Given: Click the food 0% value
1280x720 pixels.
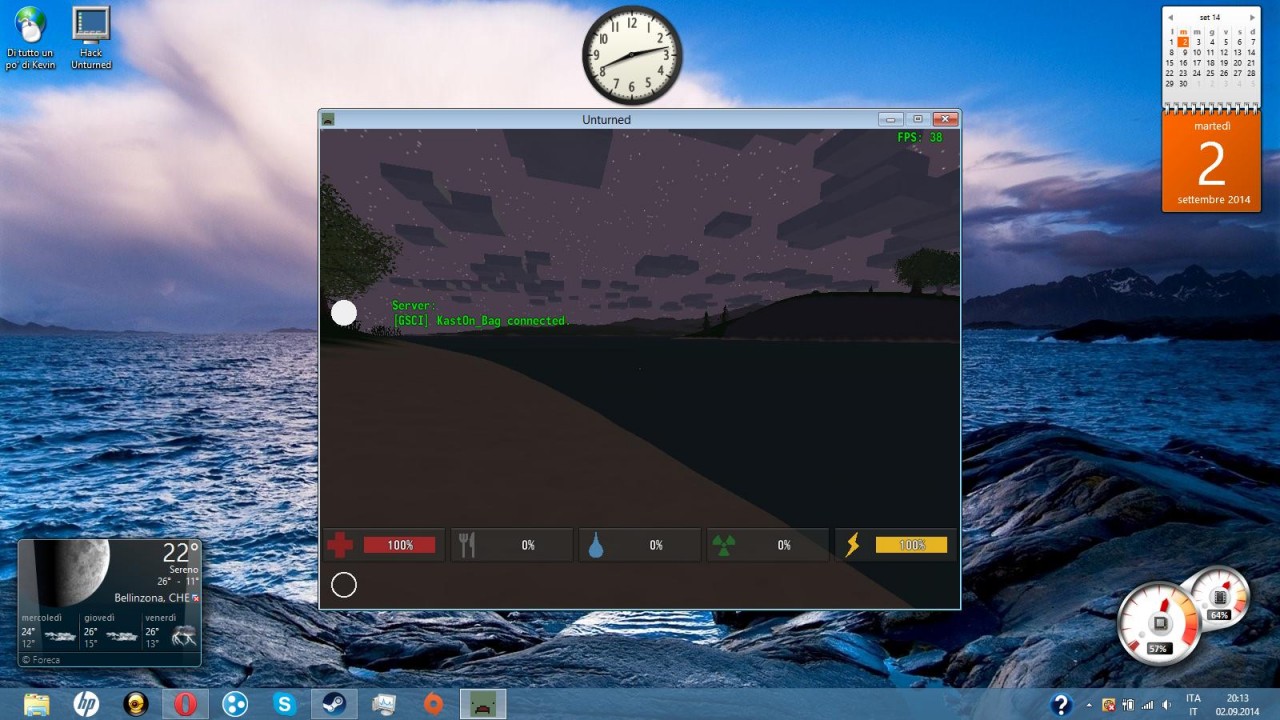Looking at the screenshot, I should click(x=528, y=545).
